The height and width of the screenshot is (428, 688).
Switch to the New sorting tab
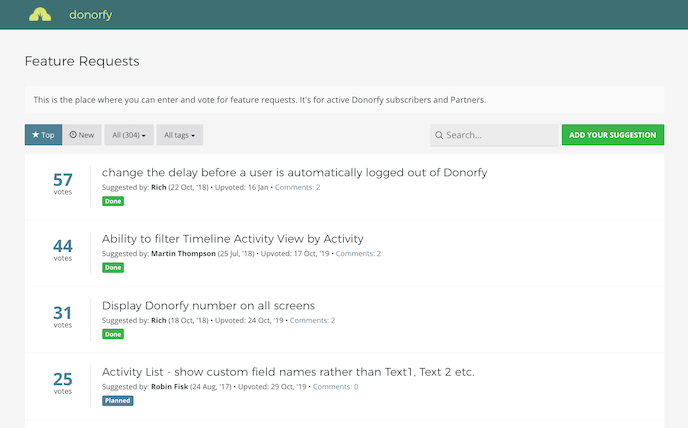[x=82, y=135]
